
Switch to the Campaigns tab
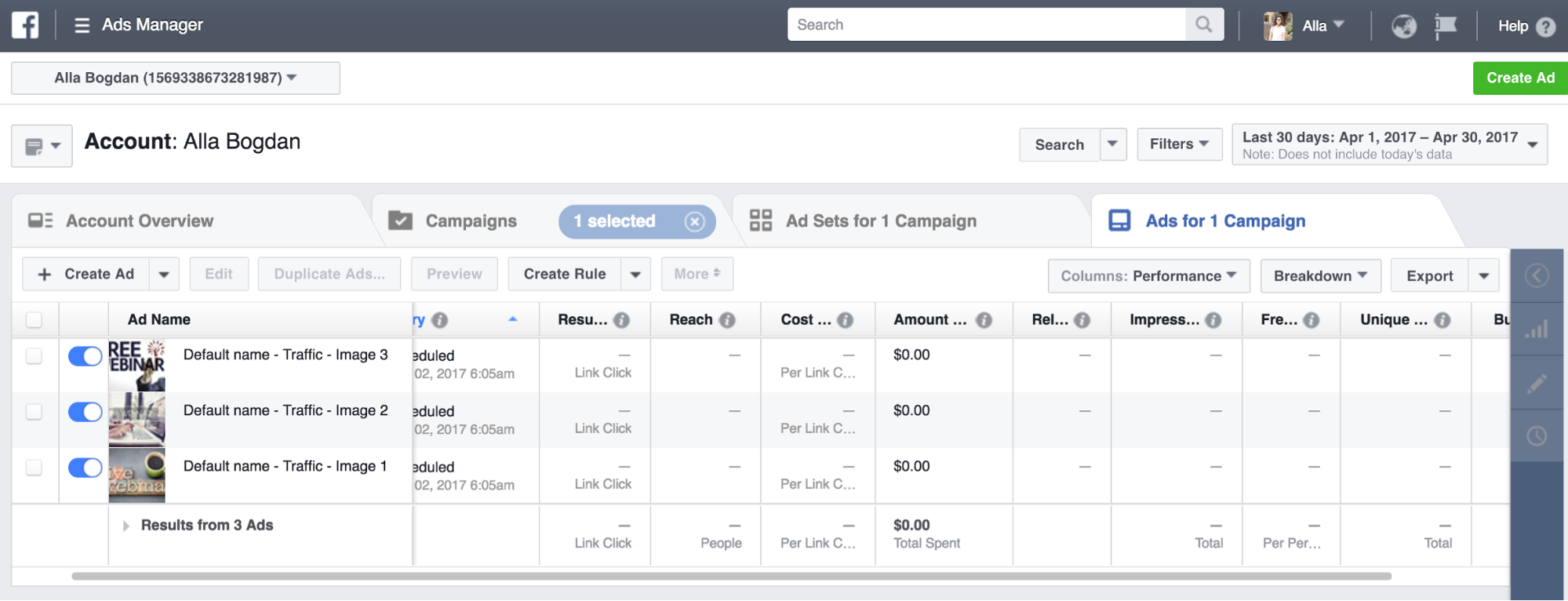pos(471,221)
